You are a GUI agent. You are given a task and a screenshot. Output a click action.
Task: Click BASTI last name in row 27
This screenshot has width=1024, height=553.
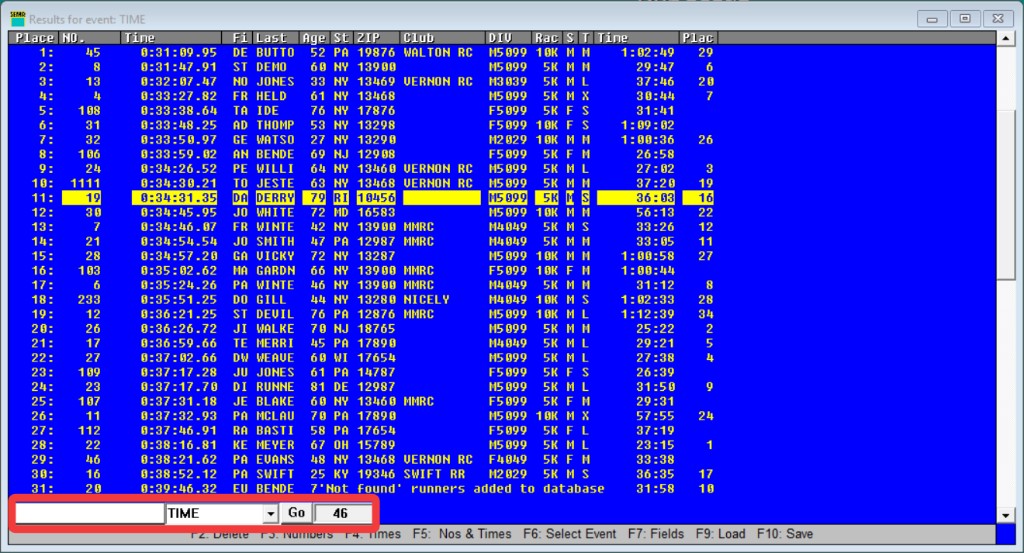[275, 430]
